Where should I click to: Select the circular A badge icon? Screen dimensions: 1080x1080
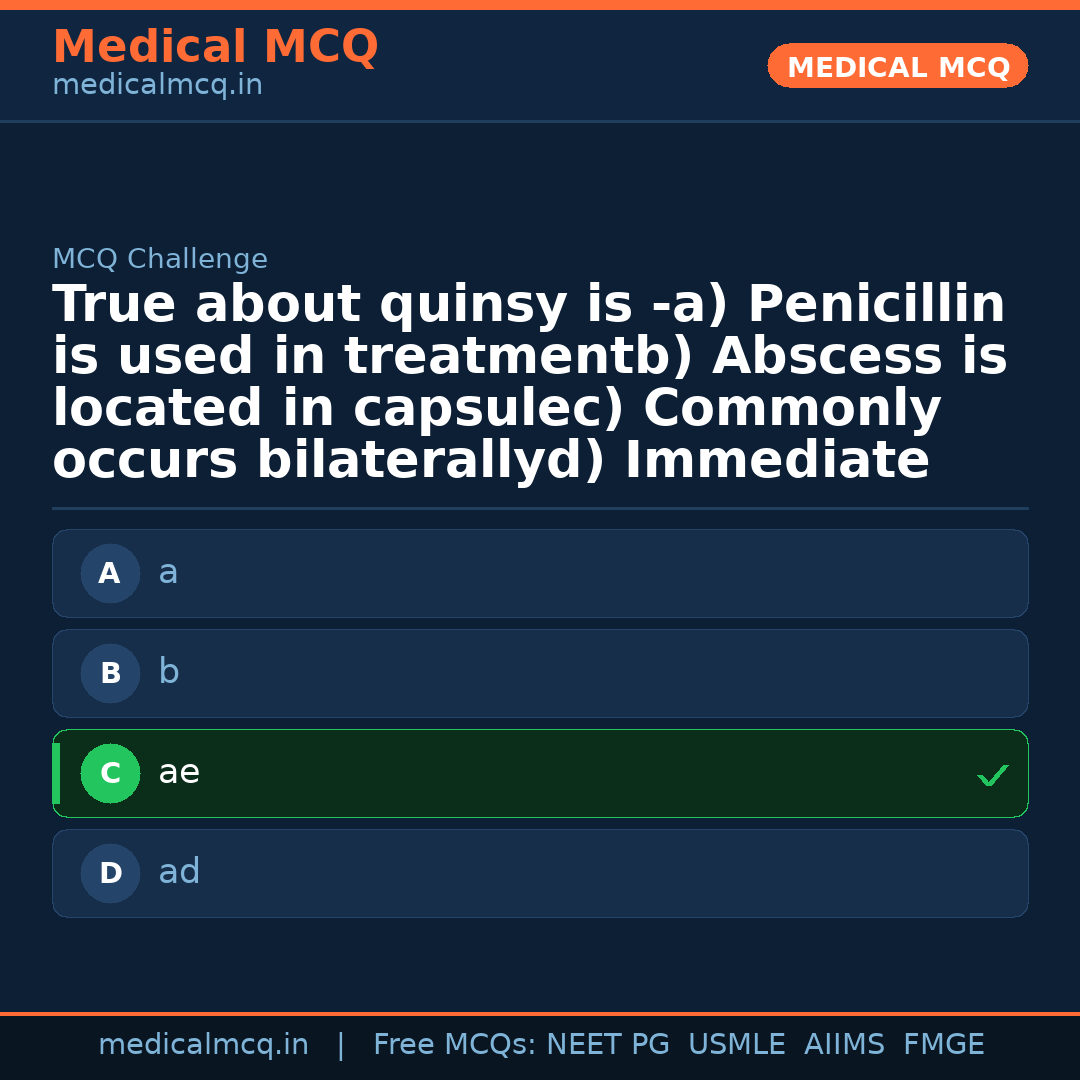pos(110,573)
